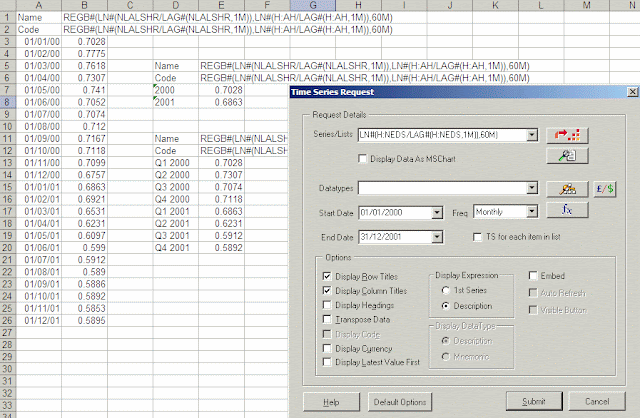Select cell with value 0.7775
The width and height of the screenshot is (640, 418).
tap(84, 54)
